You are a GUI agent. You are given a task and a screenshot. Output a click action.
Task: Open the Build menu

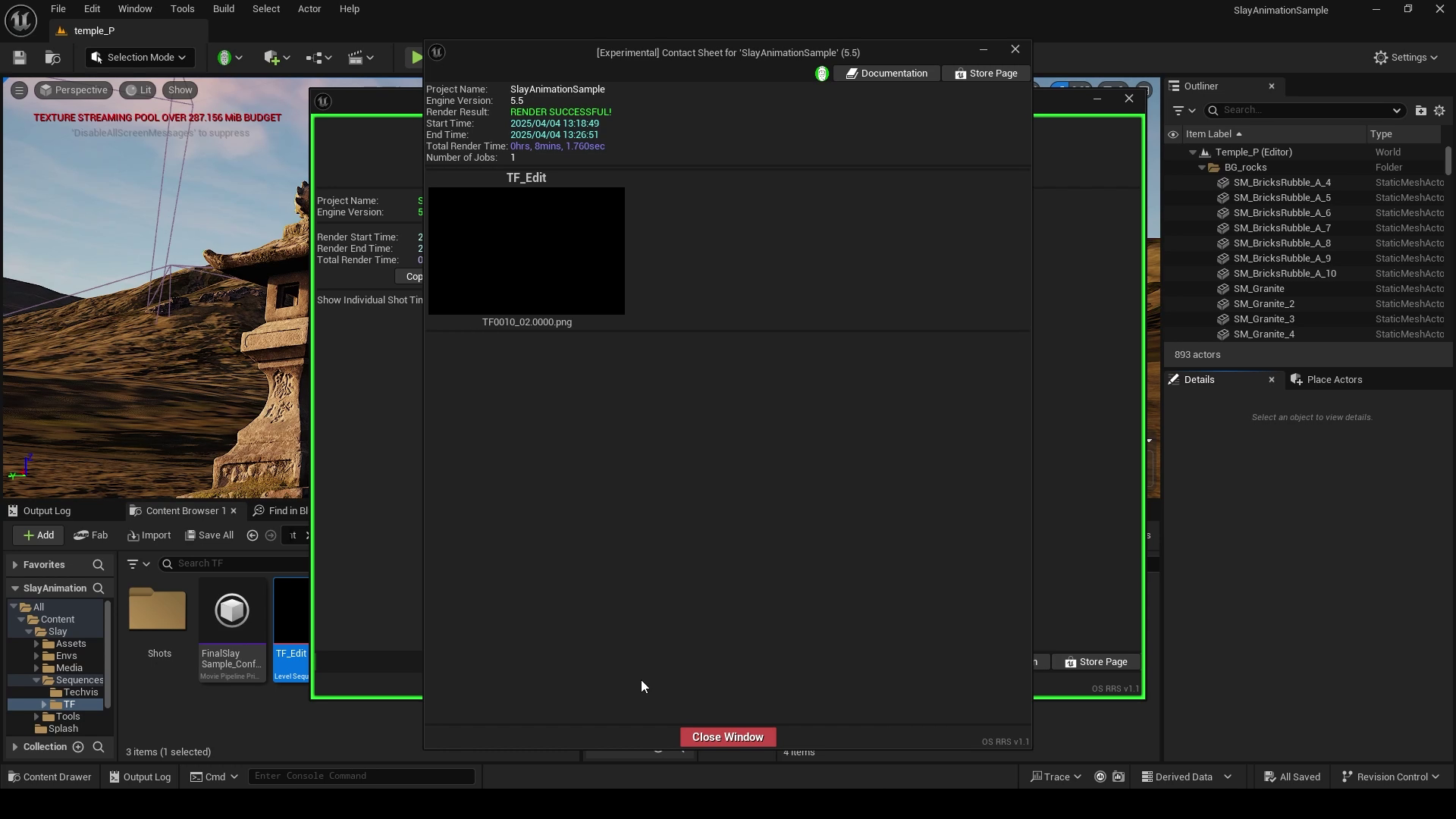point(223,9)
